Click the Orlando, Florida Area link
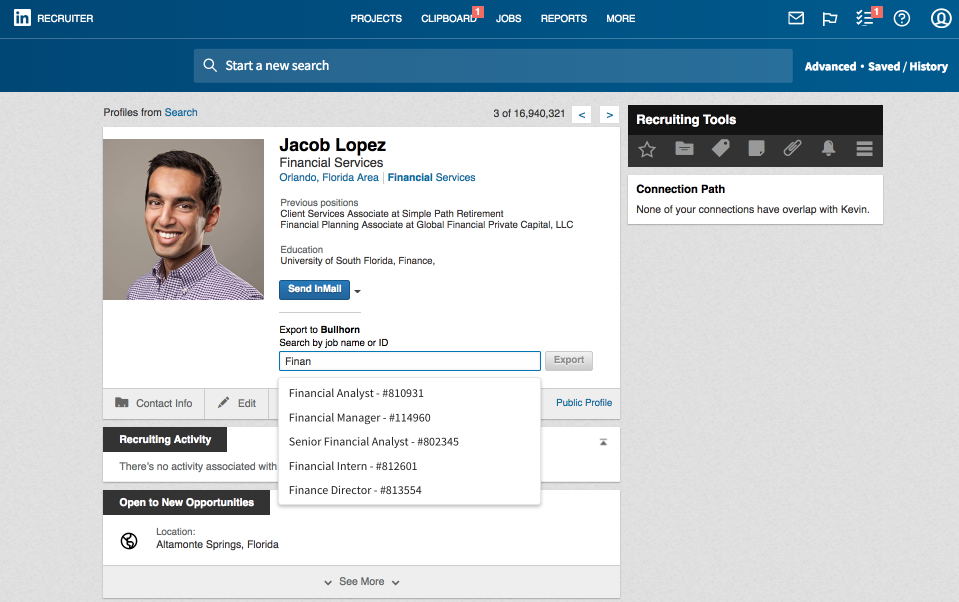This screenshot has width=959, height=602. tap(329, 177)
